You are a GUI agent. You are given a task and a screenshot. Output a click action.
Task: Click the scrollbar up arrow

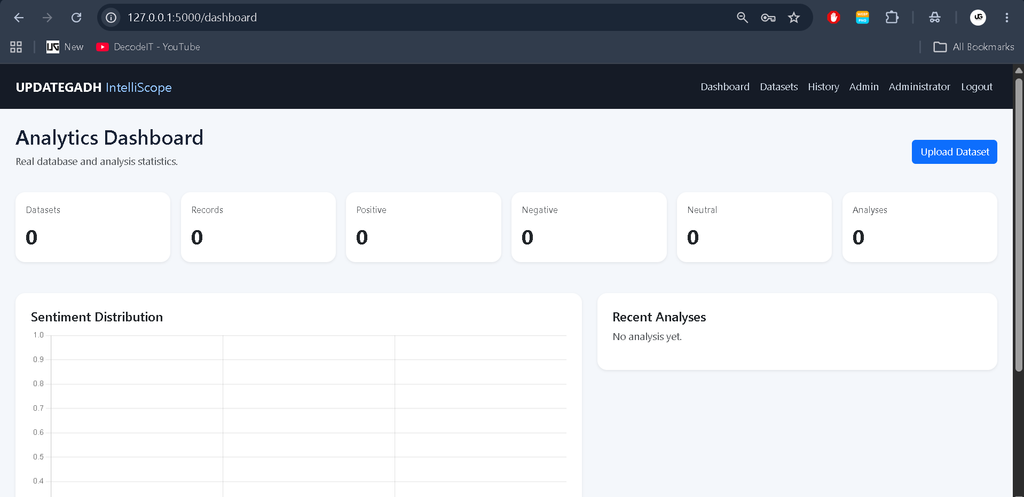[1018, 70]
